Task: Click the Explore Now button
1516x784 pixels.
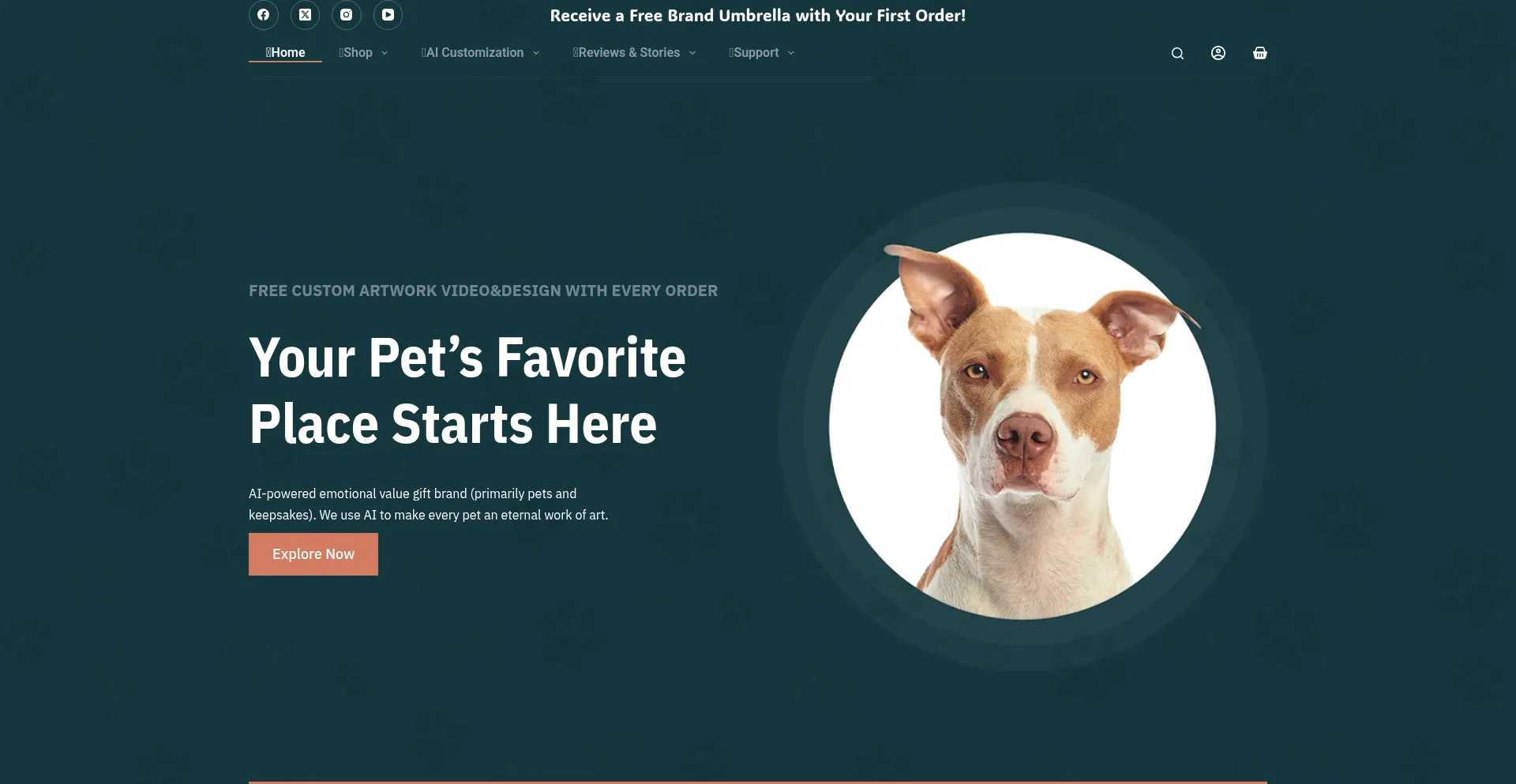Action: 313,554
